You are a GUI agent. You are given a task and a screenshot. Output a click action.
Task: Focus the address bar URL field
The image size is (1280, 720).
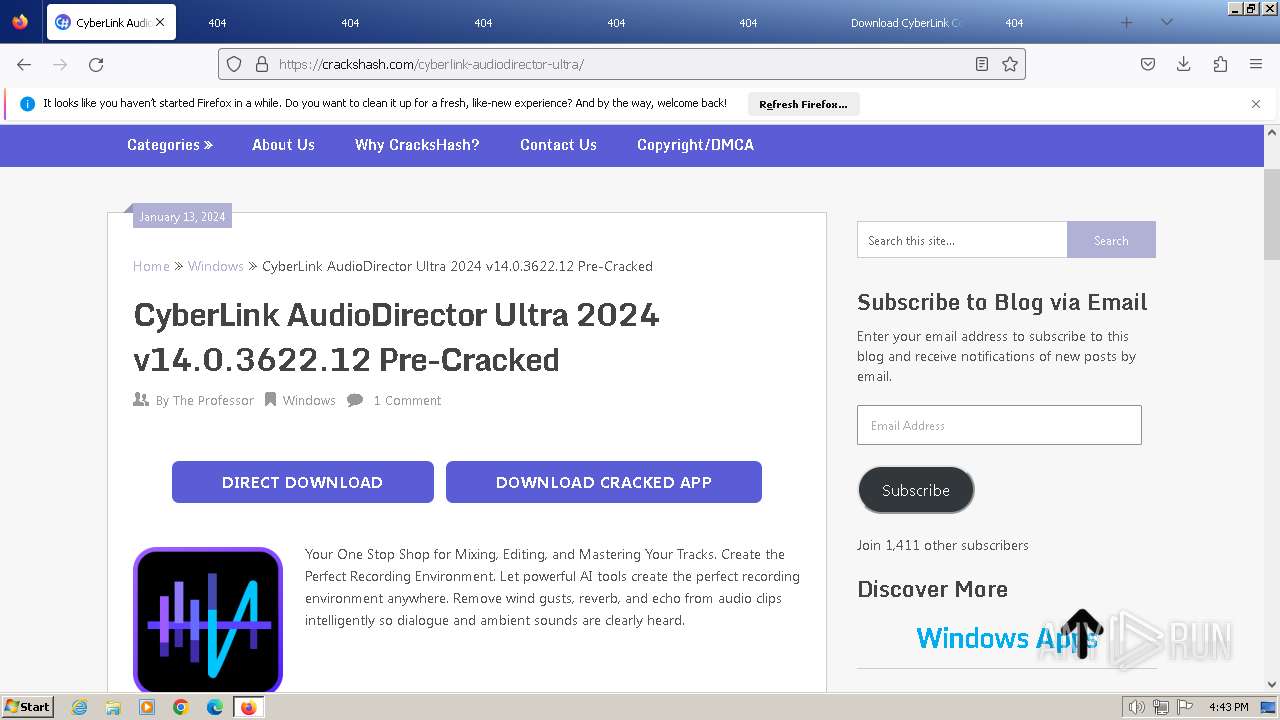(620, 64)
